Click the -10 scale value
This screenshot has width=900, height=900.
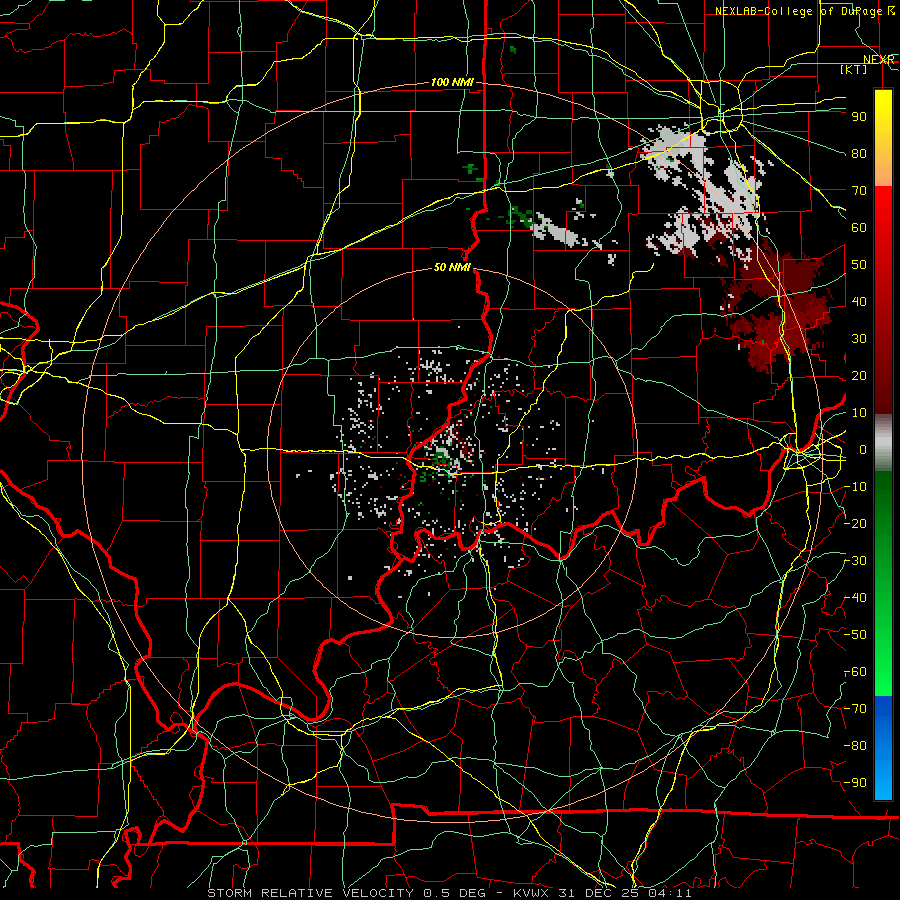point(855,487)
